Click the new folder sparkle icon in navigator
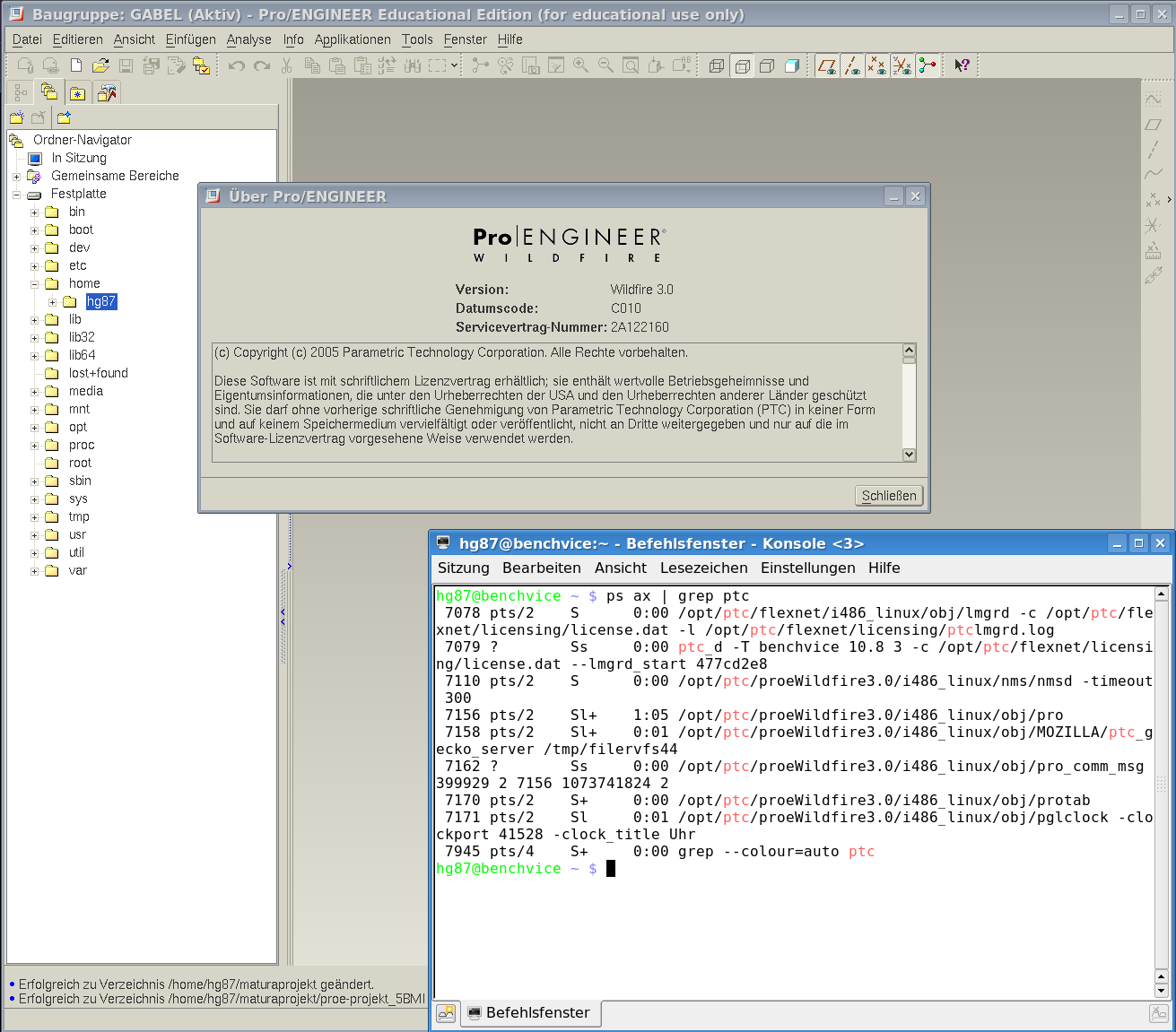Image resolution: width=1176 pixels, height=1032 pixels. [16, 117]
